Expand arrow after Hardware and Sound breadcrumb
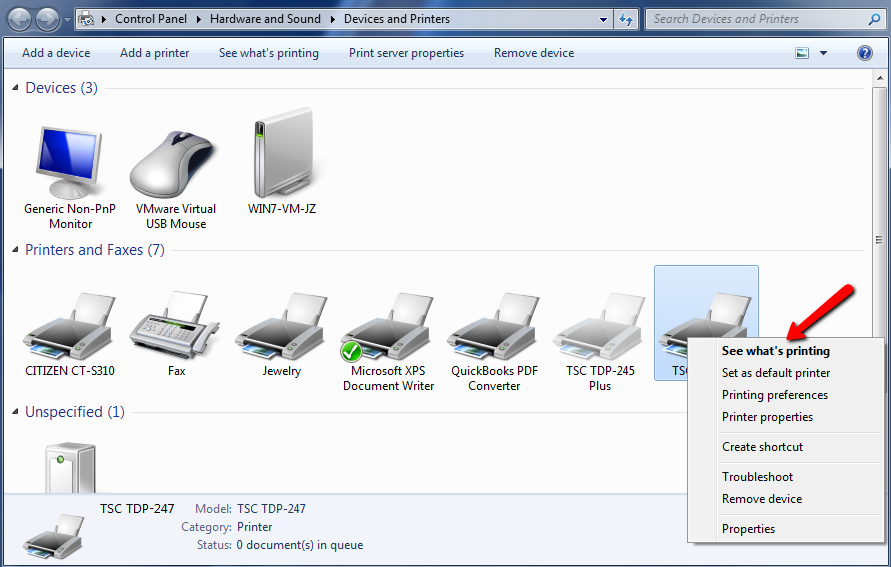 (x=332, y=19)
